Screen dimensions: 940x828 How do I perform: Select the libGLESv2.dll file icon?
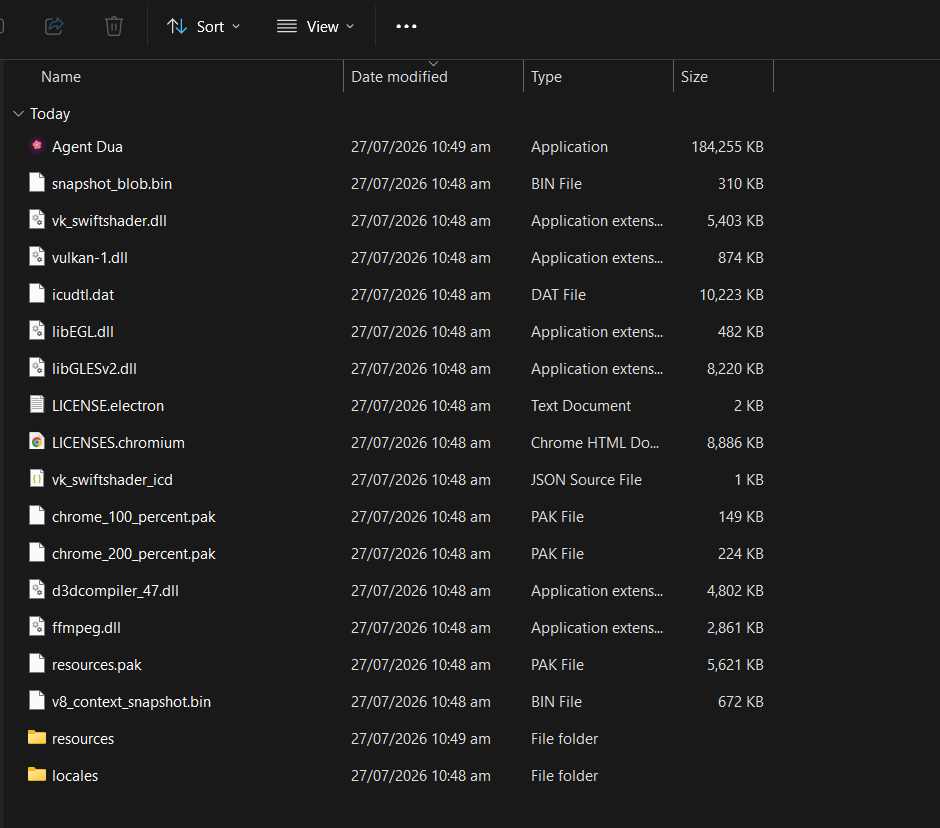(37, 368)
